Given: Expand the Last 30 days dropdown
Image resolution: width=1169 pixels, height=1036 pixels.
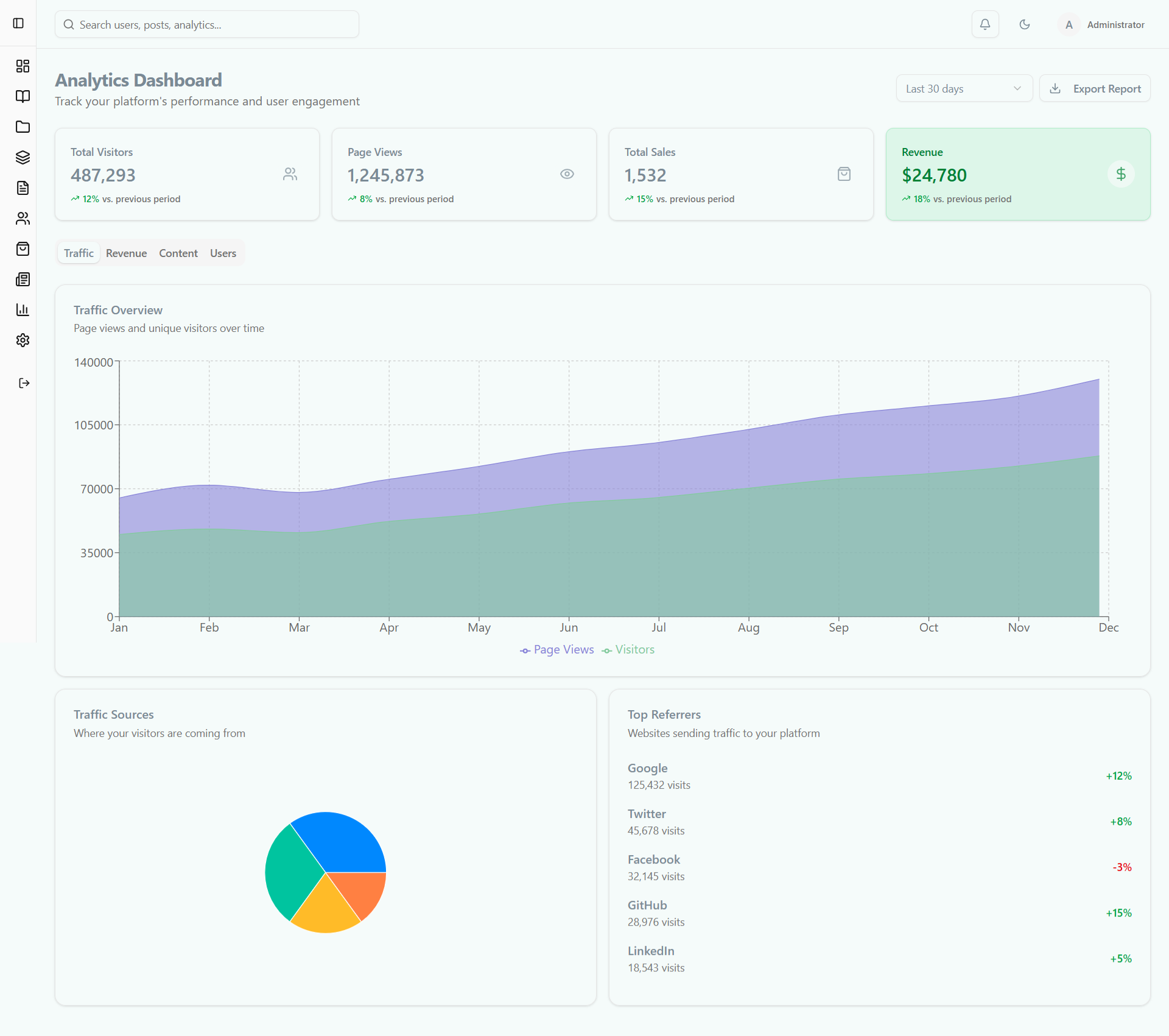Looking at the screenshot, I should (x=964, y=88).
